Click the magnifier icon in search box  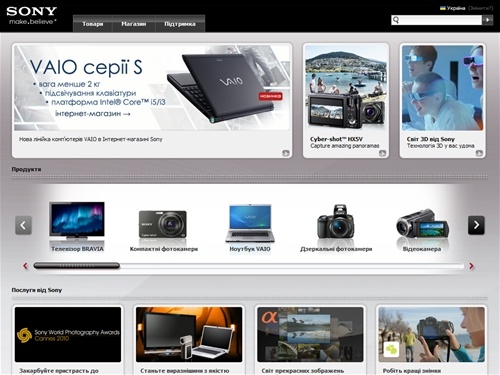tap(396, 20)
